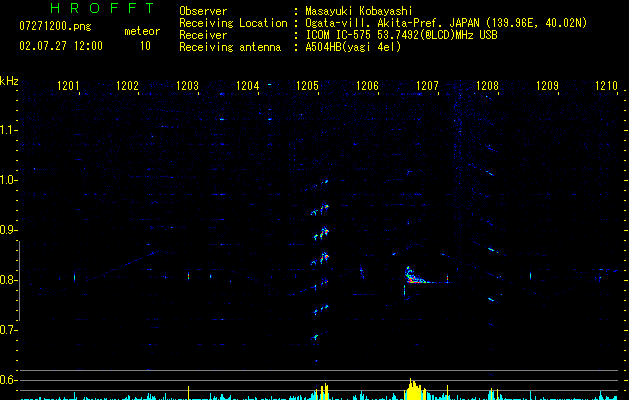This screenshot has height=400, width=629.
Task: Click the 0.8 kHz axis label
Action: click(x=8, y=280)
